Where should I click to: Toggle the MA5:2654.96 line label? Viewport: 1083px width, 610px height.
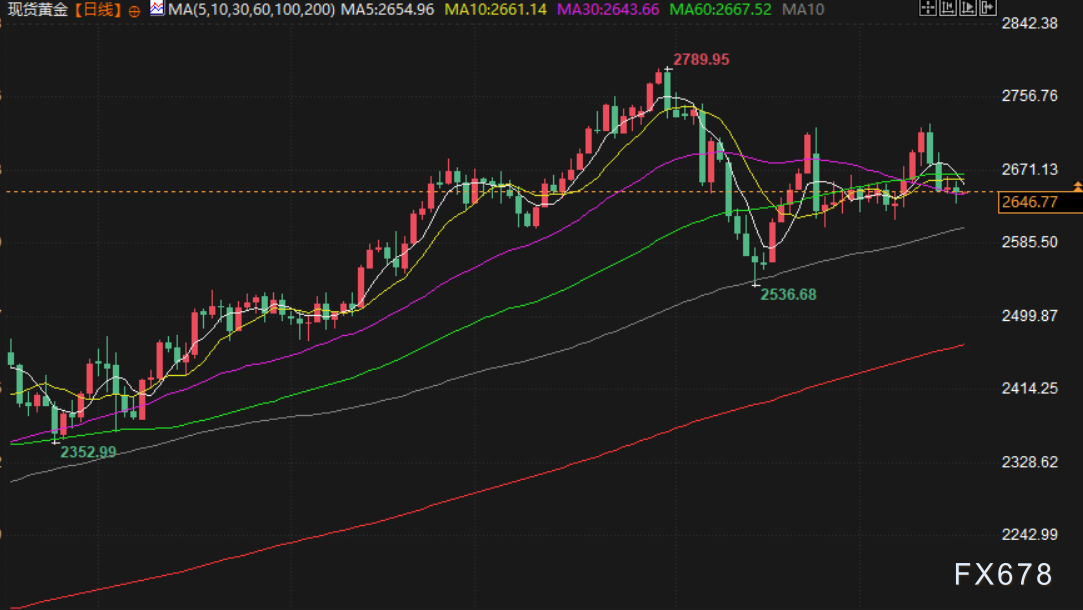387,10
